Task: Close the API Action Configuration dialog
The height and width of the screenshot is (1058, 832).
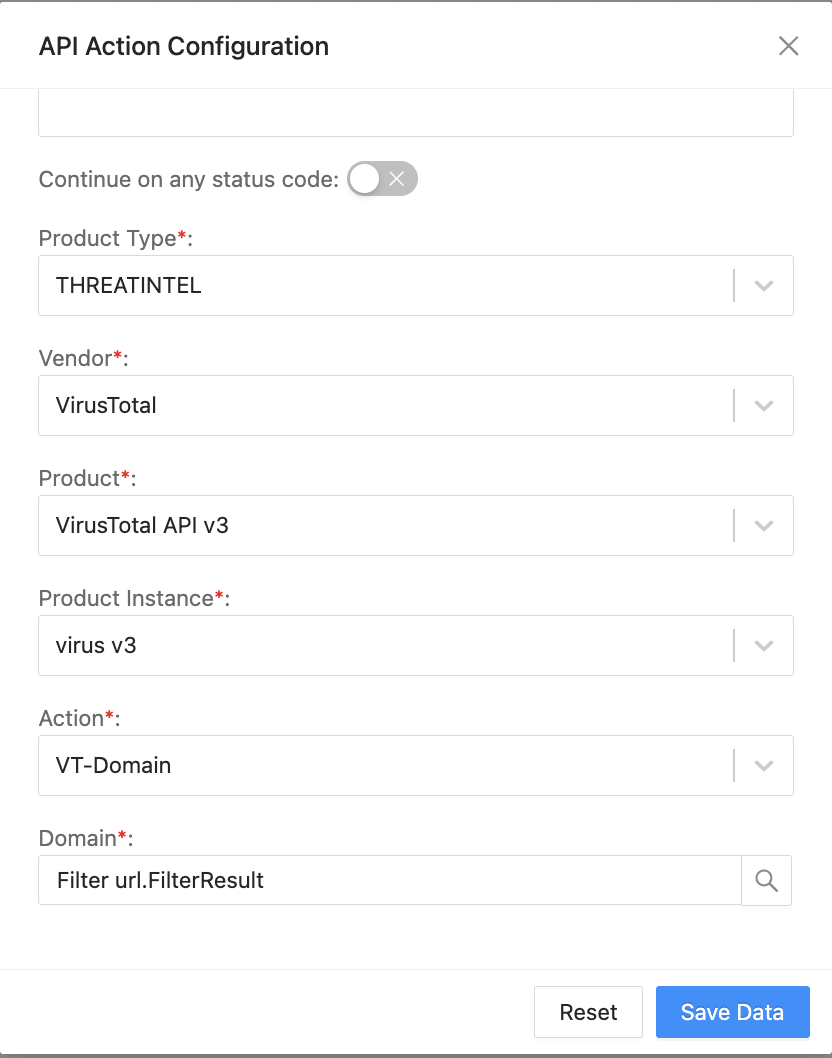Action: point(789,46)
